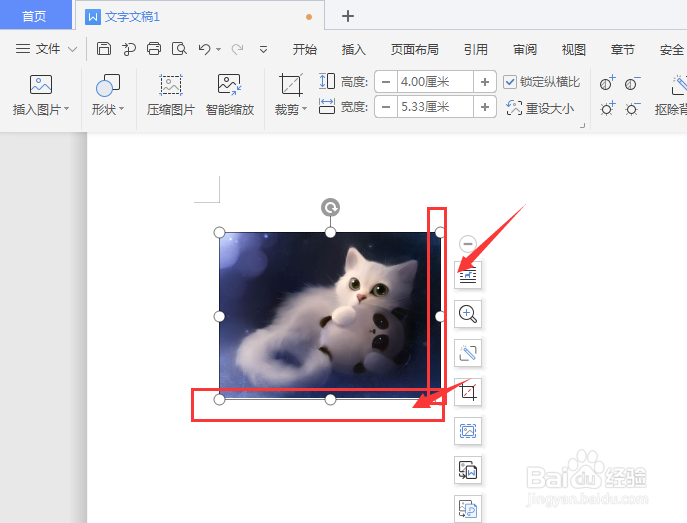Increase width with the plus stepper
687x523 pixels.
click(x=485, y=107)
